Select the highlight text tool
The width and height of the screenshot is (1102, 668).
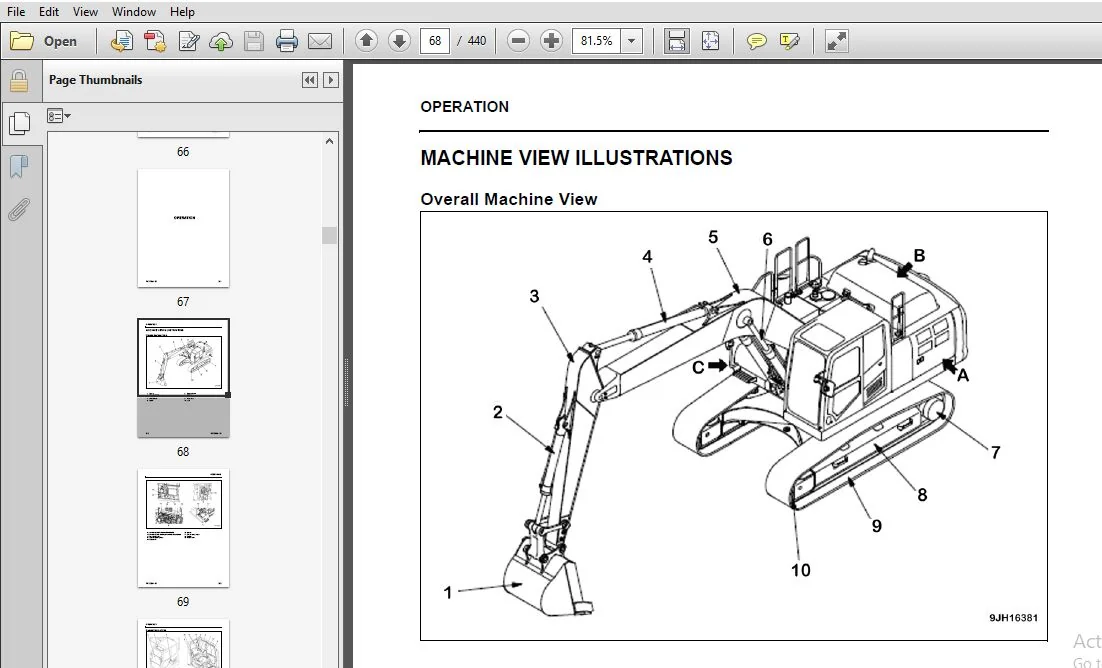pos(789,41)
